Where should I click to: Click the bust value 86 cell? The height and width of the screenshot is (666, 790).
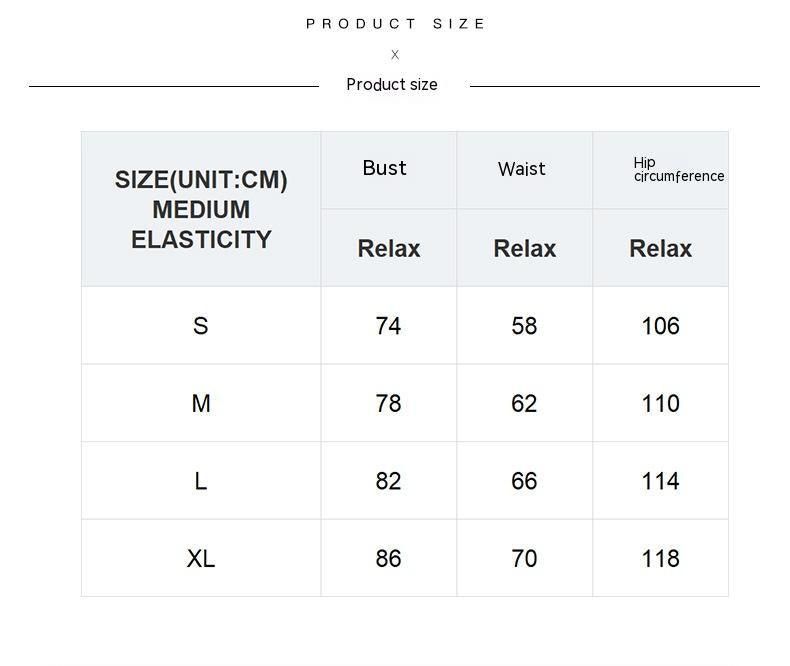[388, 559]
